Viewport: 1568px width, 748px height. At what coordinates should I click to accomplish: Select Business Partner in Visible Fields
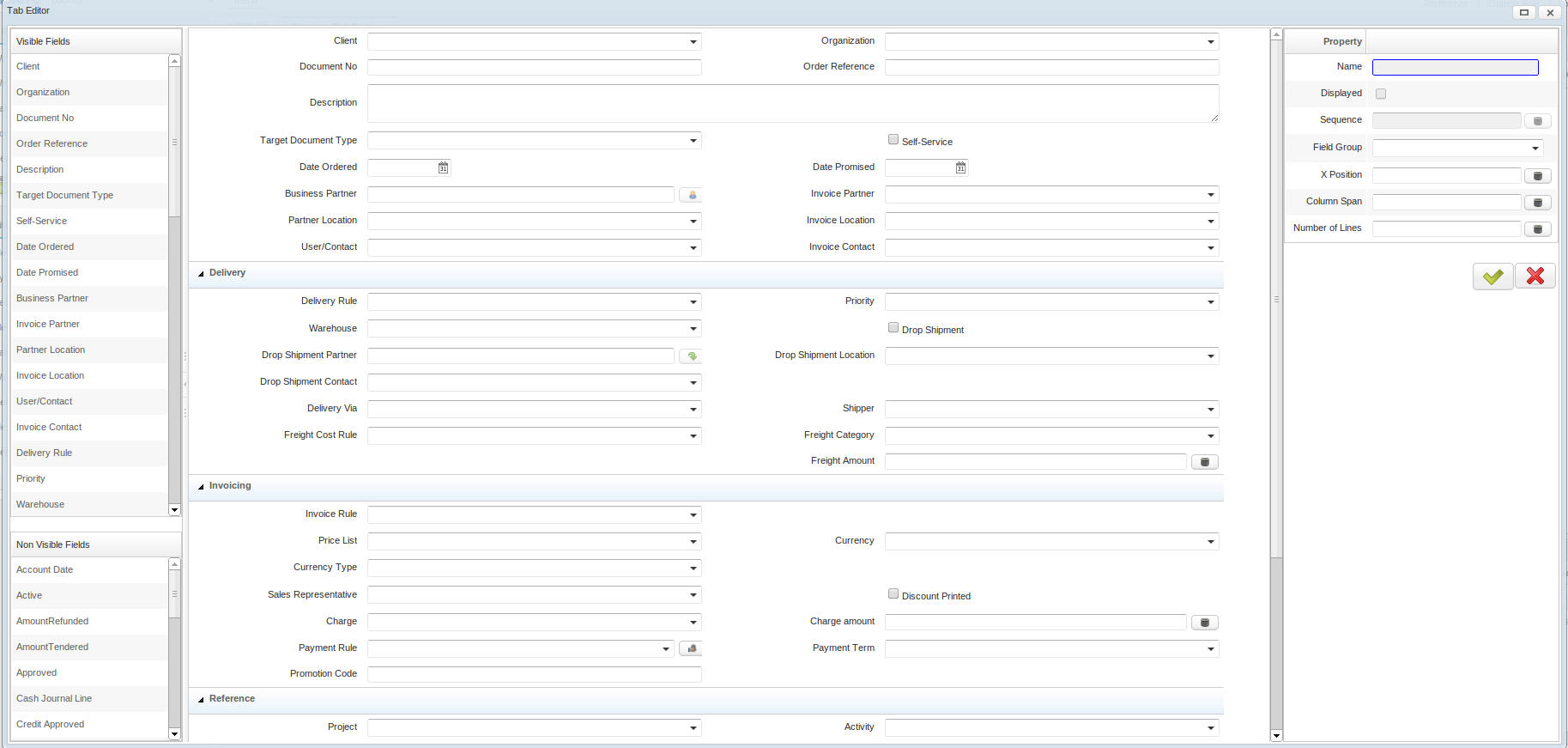[x=52, y=298]
